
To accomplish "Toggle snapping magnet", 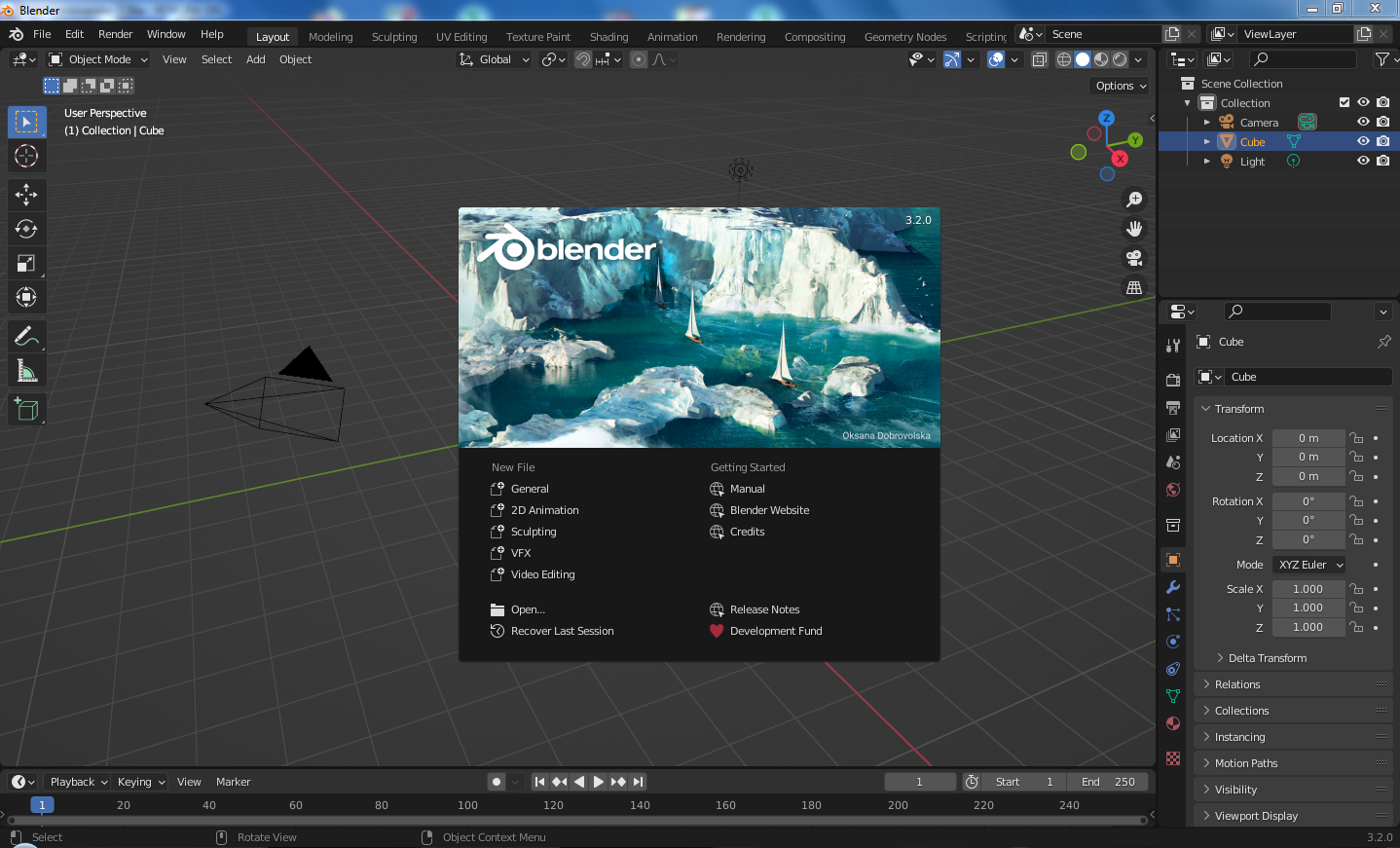I will click(x=583, y=59).
